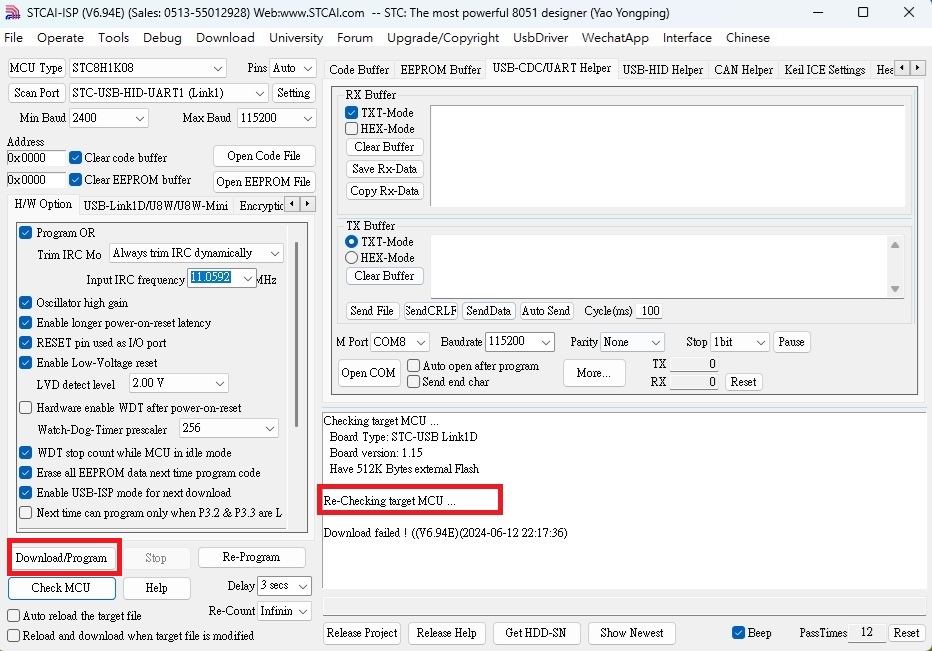932x651 pixels.
Task: Open the Max Baud dropdown
Action: [276, 118]
